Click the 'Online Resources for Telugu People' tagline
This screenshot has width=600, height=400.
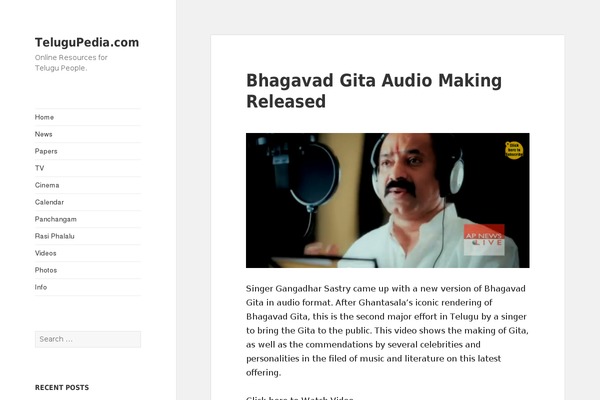pyautogui.click(x=71, y=63)
